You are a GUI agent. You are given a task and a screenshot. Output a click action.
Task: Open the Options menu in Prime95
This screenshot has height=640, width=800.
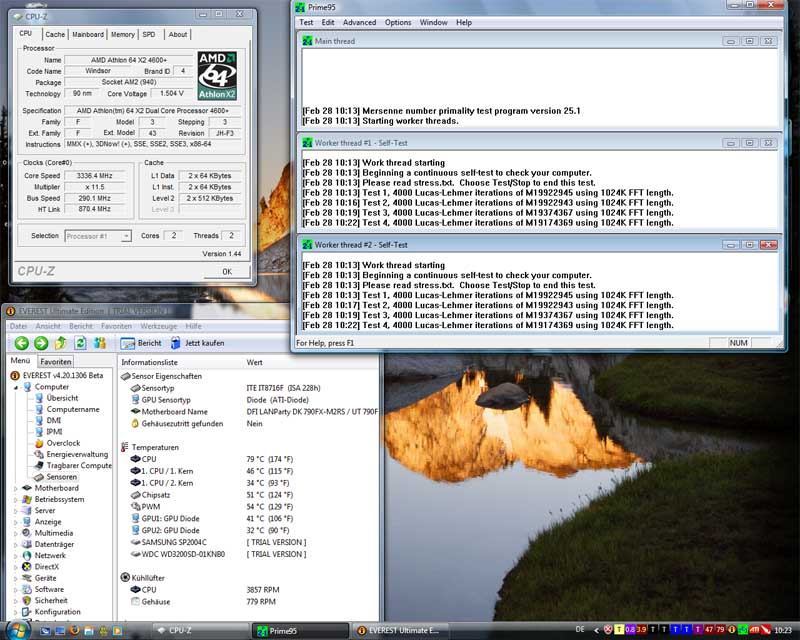398,22
